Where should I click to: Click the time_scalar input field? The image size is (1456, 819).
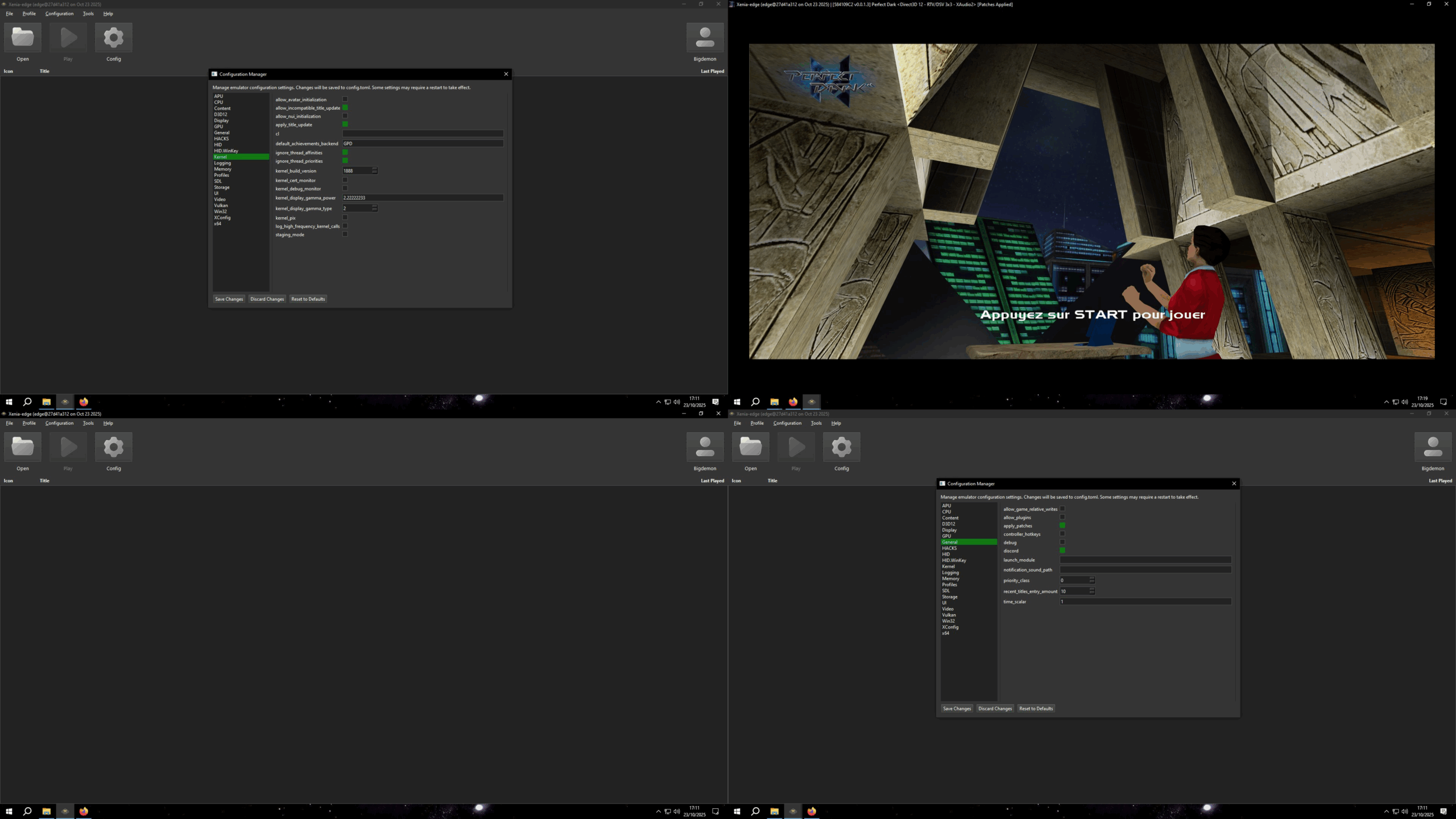coord(1145,602)
